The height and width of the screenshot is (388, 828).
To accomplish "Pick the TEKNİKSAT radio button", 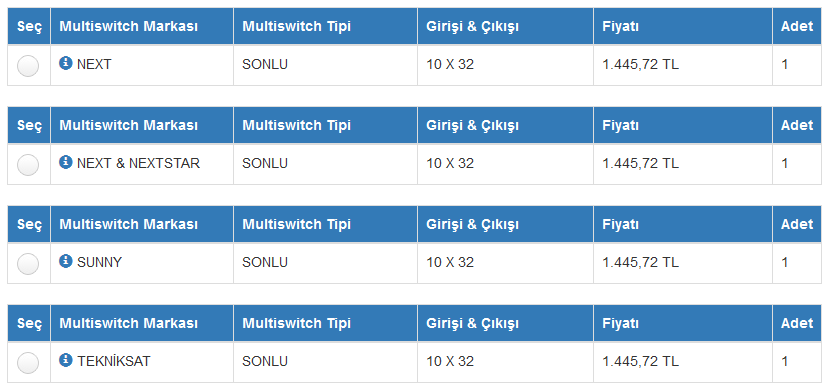I will [x=28, y=363].
